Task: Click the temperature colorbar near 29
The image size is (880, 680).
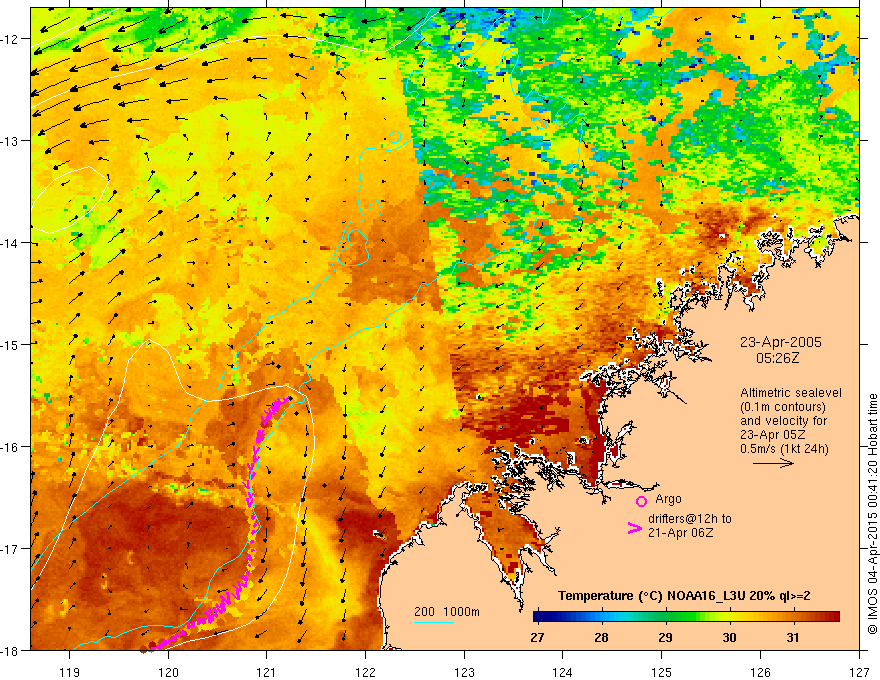Action: [x=666, y=617]
